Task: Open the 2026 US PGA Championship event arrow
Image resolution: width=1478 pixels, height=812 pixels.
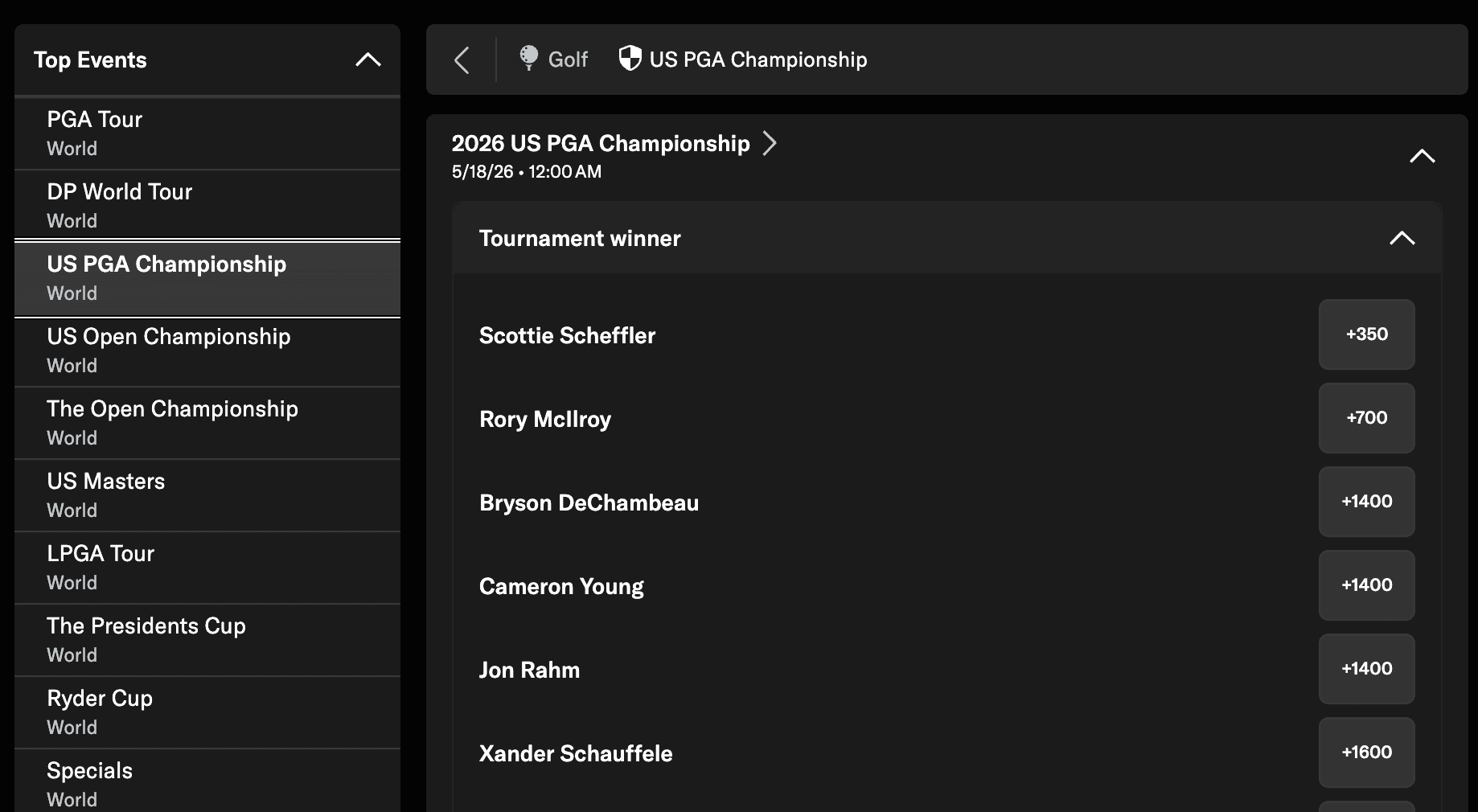Action: (770, 143)
